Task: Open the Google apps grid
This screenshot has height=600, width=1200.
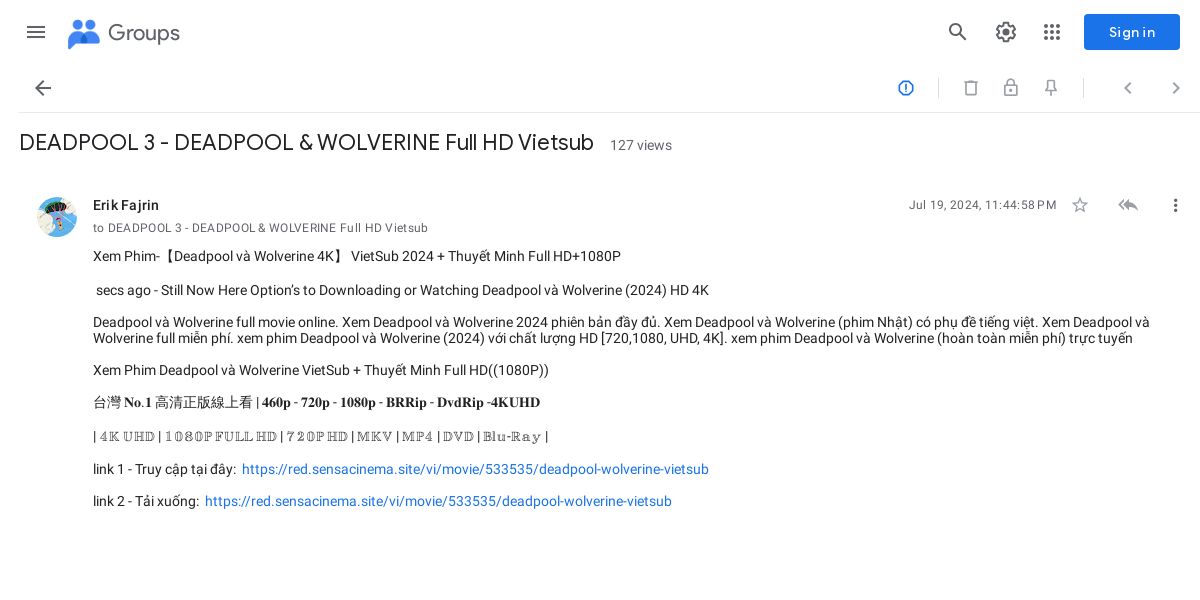Action: click(x=1052, y=32)
